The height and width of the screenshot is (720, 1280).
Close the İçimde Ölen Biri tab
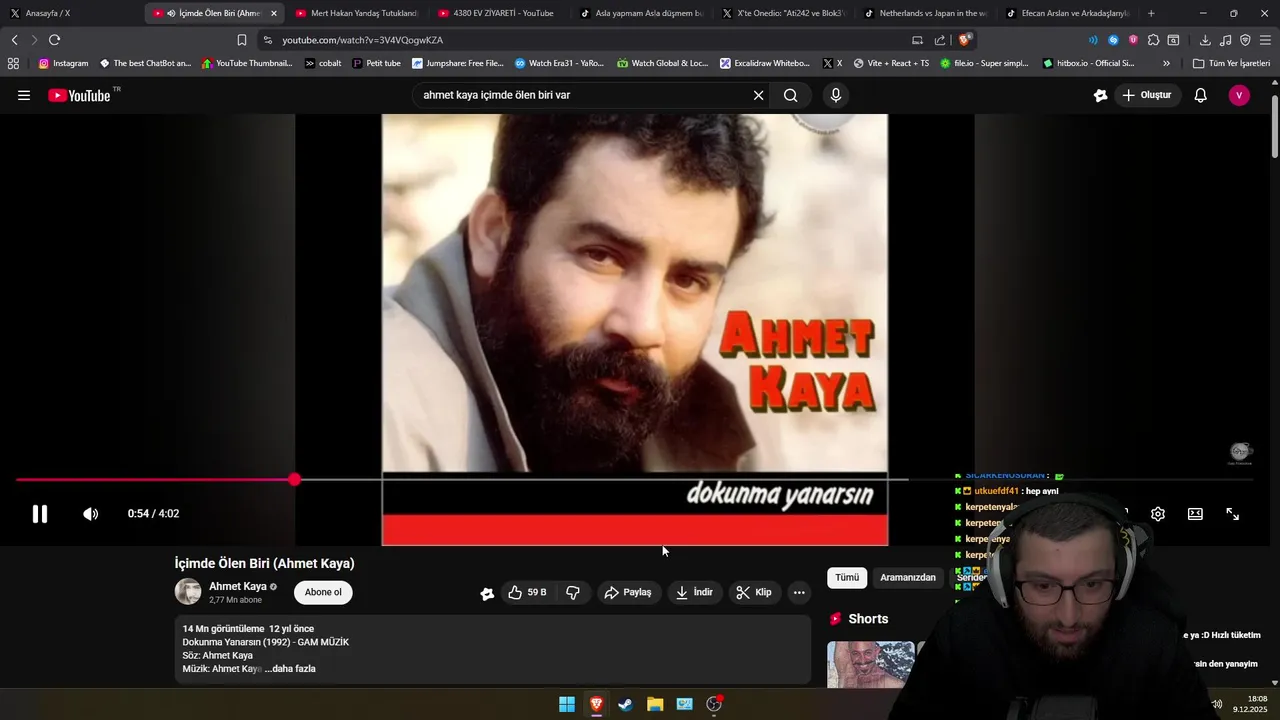tap(274, 13)
